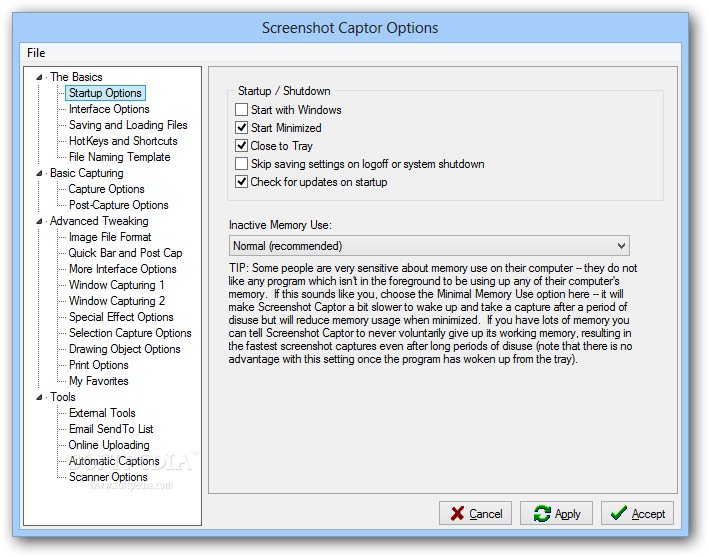Click the Accept button label
Image resolution: width=709 pixels, height=557 pixels.
pyautogui.click(x=648, y=514)
